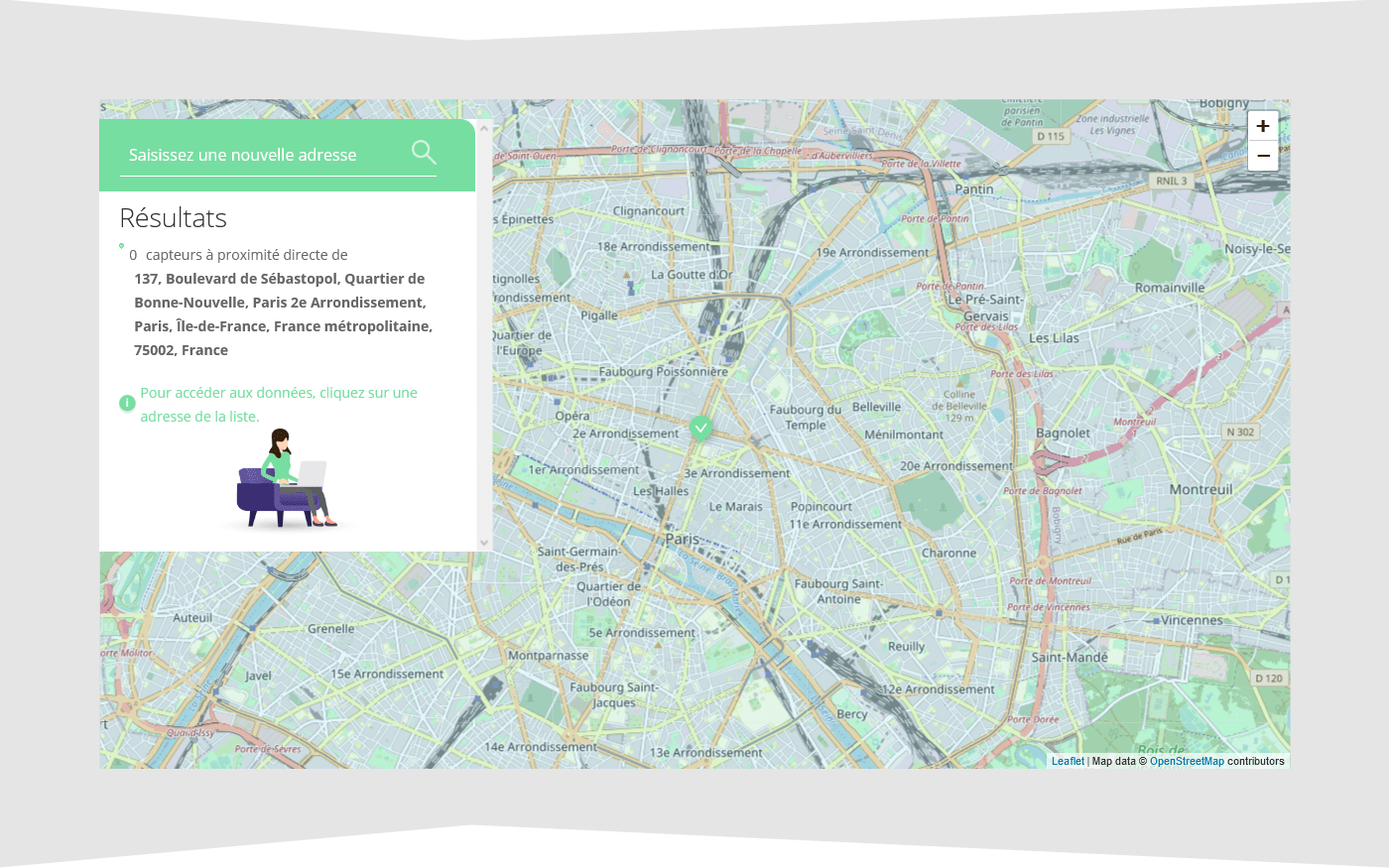Click the Montreuil label on the map
Screen dimensions: 1389x868
[x=1200, y=489]
